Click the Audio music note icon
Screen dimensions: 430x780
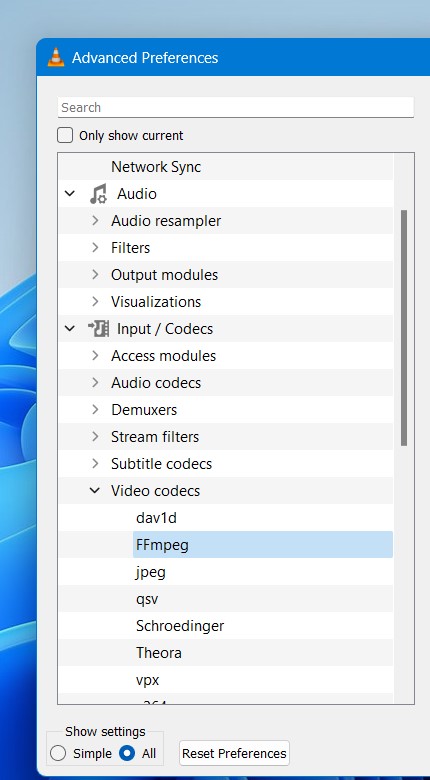point(99,194)
